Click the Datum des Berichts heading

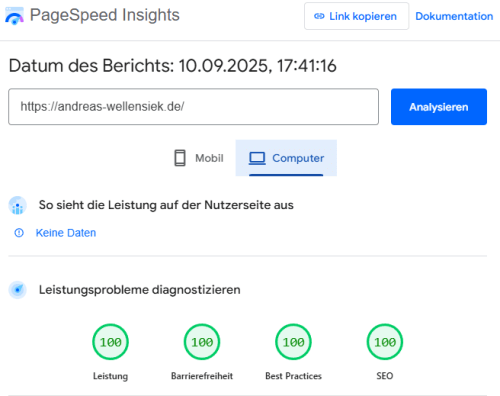click(x=172, y=66)
